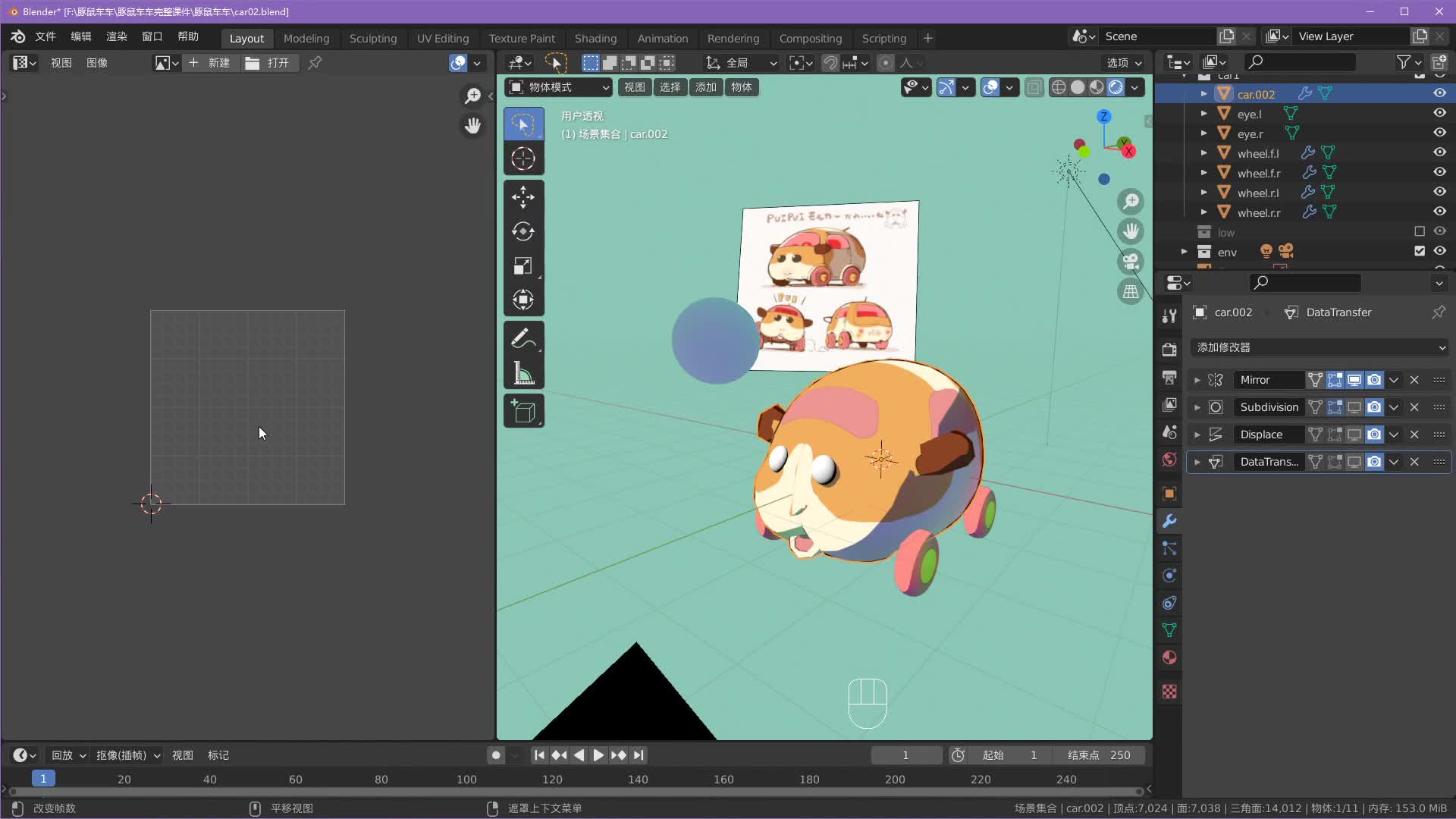Toggle Subdivision modifier viewport display
1456x819 pixels.
coord(1354,407)
